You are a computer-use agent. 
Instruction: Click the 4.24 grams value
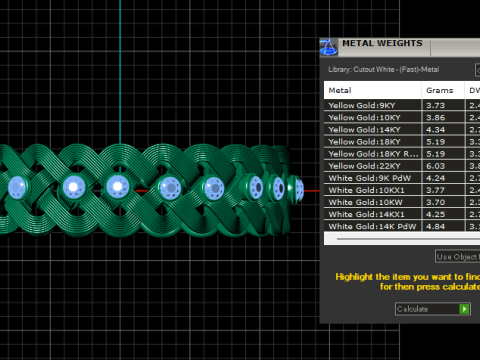[x=435, y=178]
